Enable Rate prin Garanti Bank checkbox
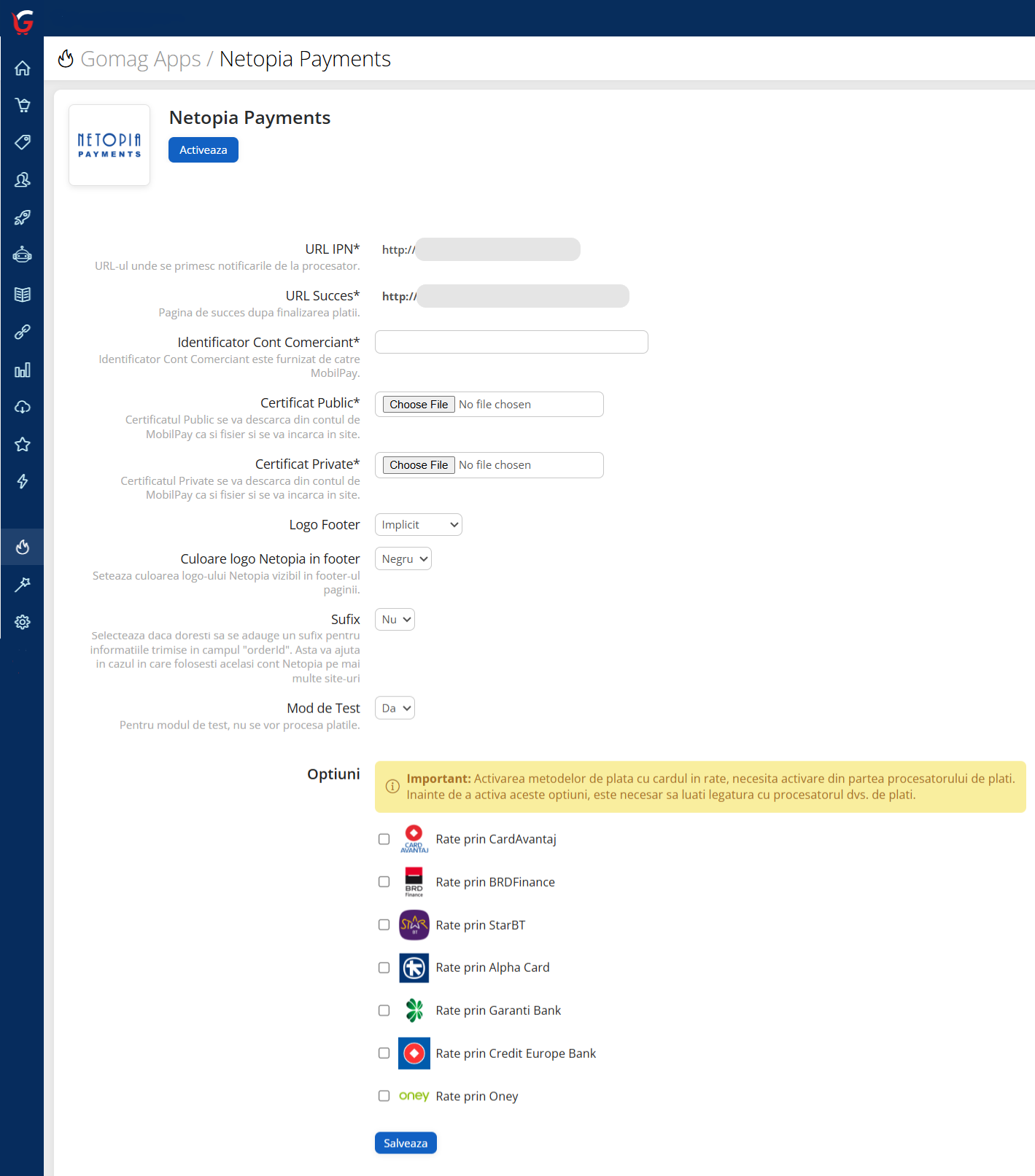Image resolution: width=1035 pixels, height=1176 pixels. click(384, 1010)
